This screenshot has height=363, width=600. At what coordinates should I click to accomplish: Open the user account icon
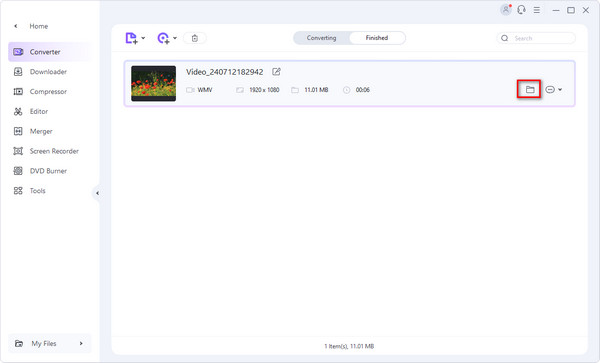click(x=506, y=10)
